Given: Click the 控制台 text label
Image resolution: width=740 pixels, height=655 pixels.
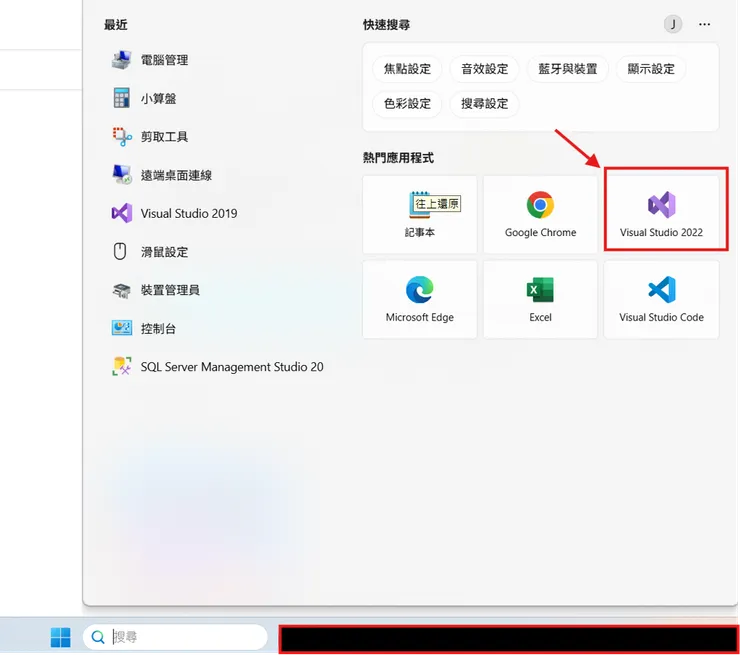Looking at the screenshot, I should click(x=158, y=328).
